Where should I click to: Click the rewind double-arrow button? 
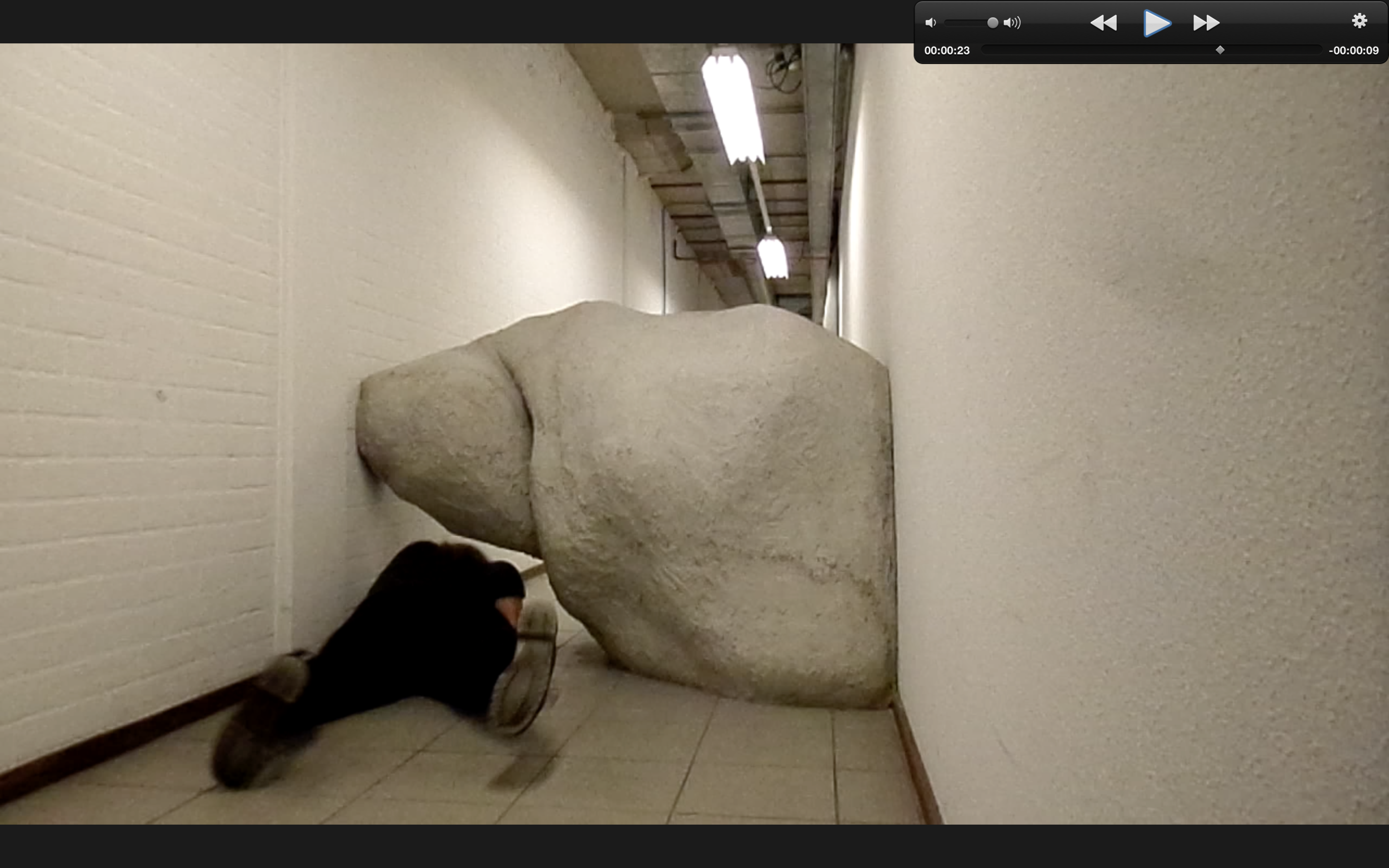click(1103, 23)
